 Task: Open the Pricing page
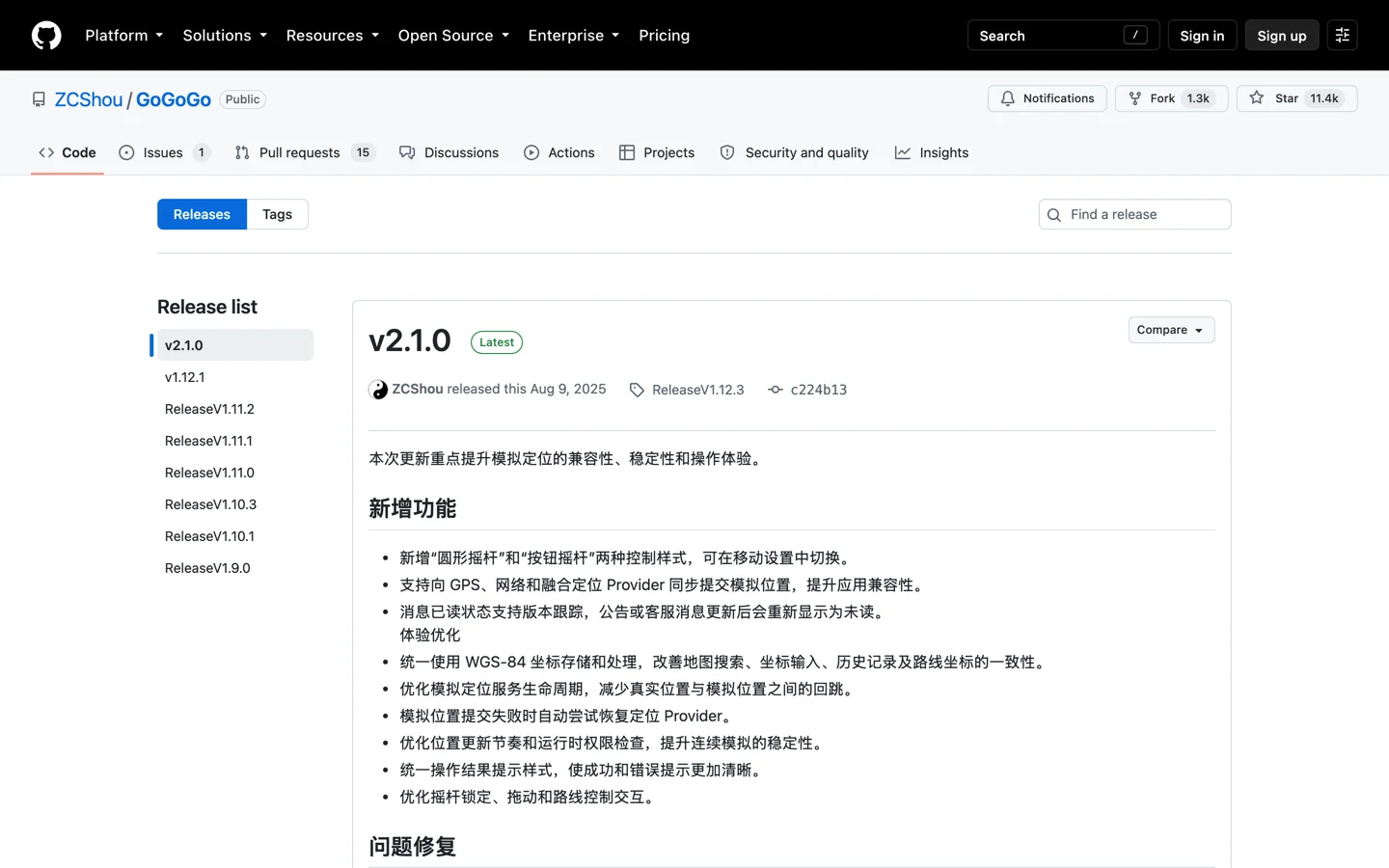click(x=664, y=36)
